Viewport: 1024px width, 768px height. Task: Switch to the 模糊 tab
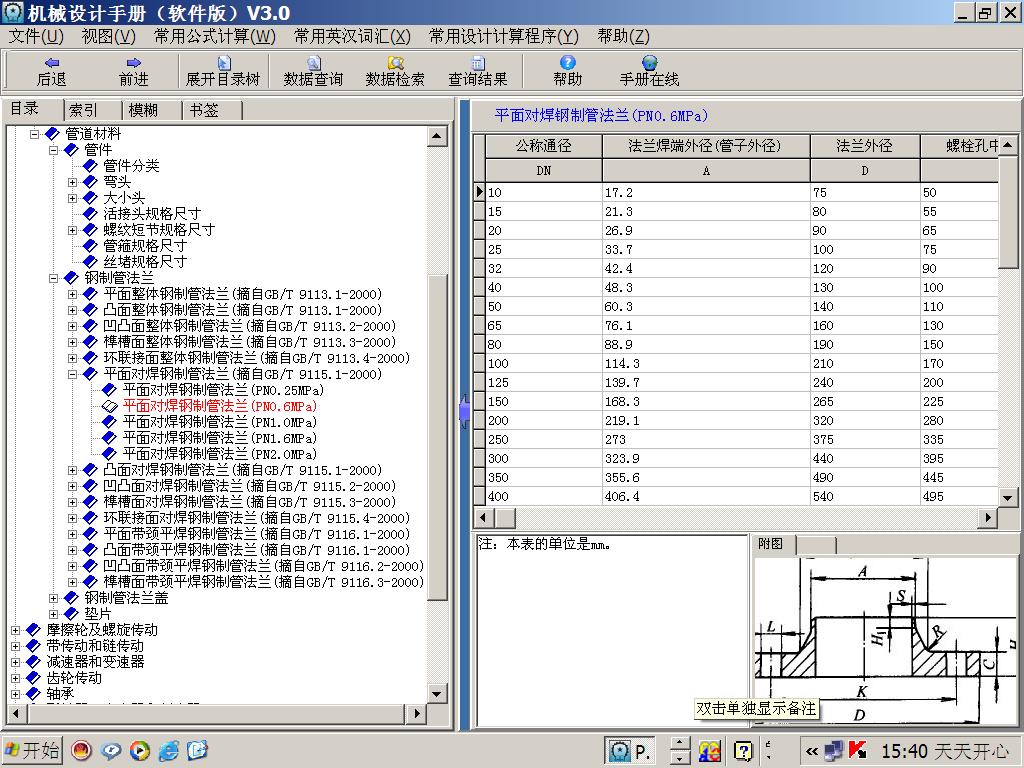[151, 110]
